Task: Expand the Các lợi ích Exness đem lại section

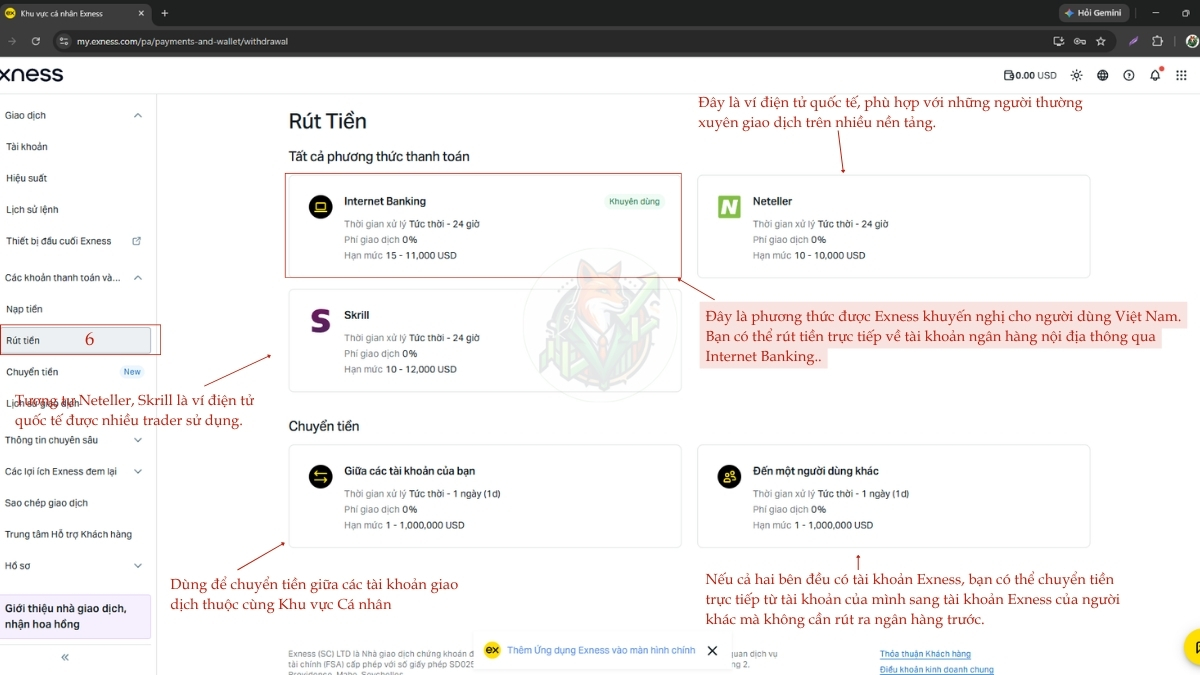Action: 138,471
